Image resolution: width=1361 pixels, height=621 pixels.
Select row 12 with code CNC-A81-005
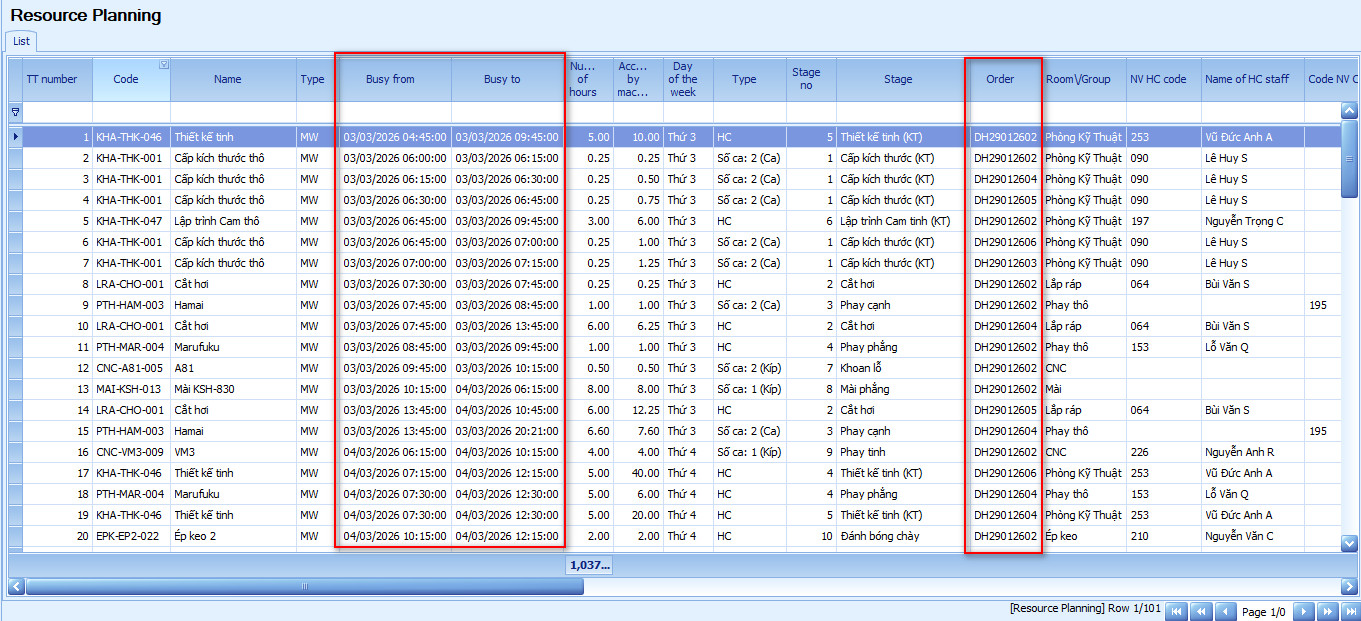[x=130, y=368]
